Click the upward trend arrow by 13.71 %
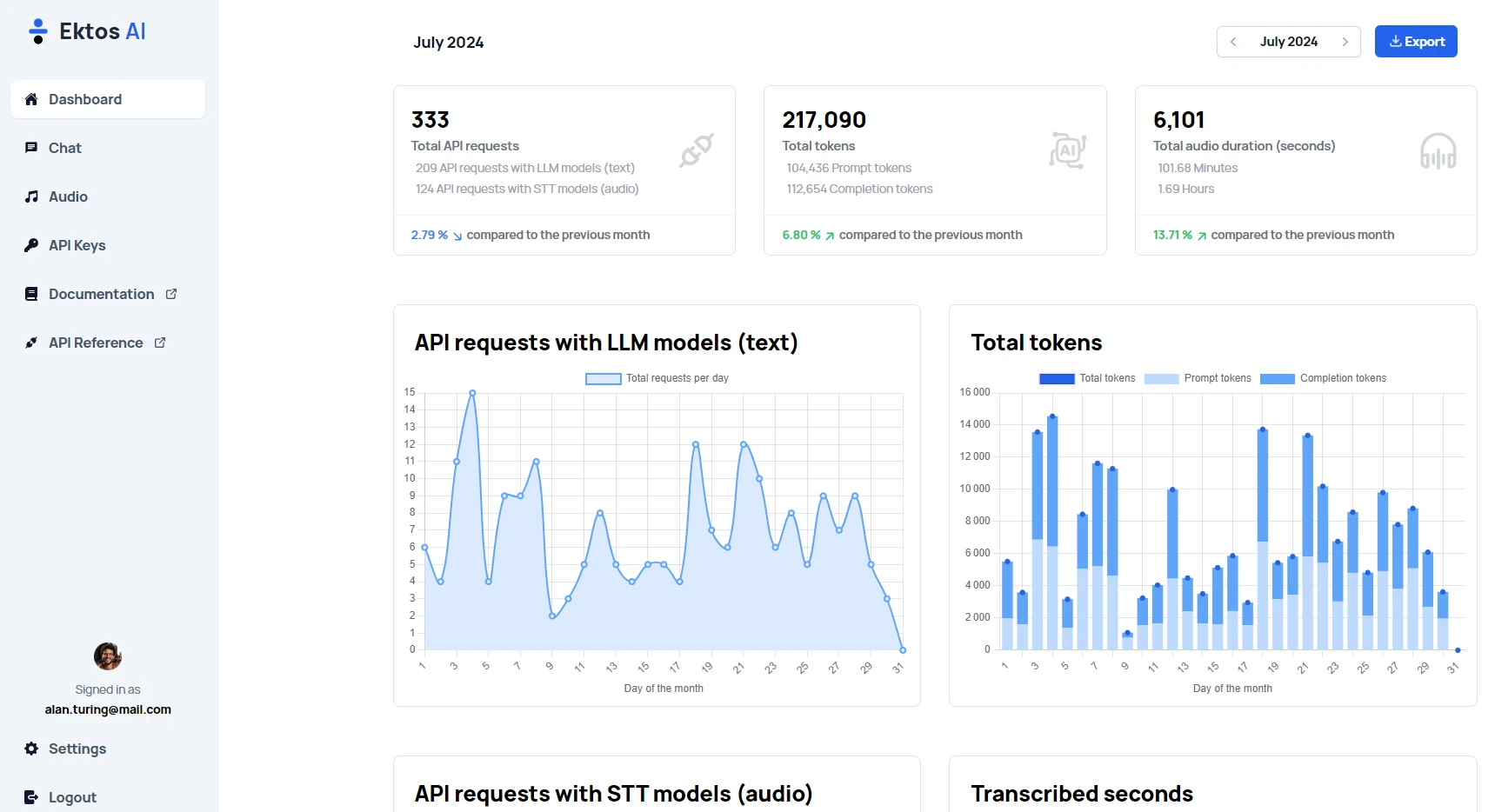 point(1202,236)
